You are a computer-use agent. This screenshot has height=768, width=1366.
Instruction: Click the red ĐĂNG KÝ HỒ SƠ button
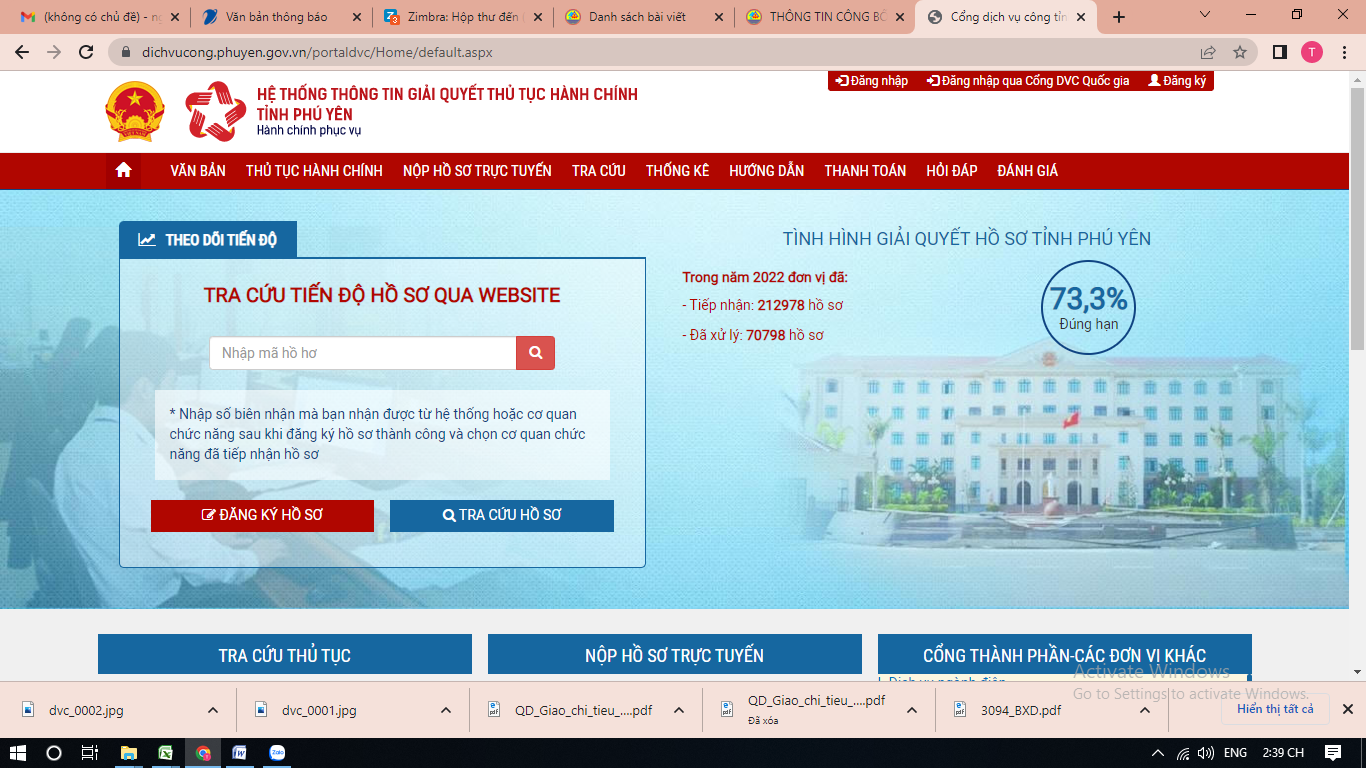pos(262,515)
